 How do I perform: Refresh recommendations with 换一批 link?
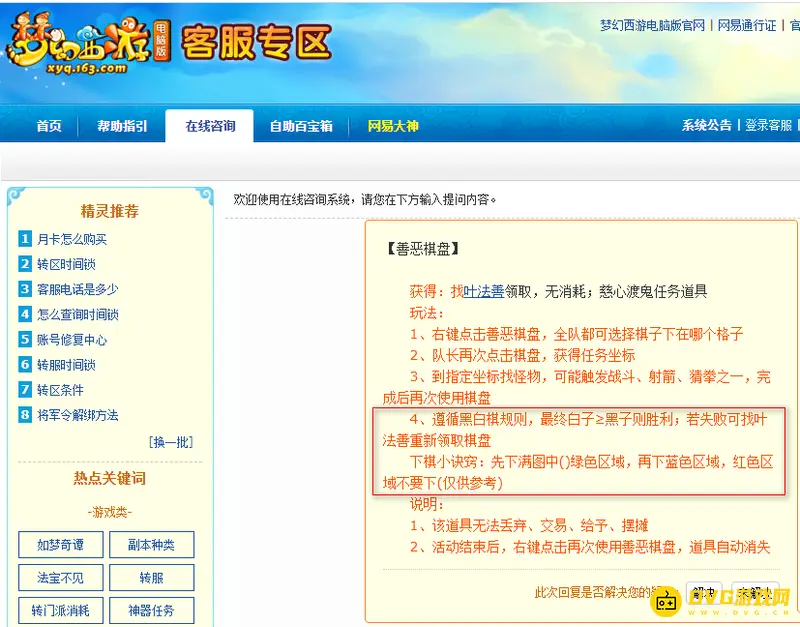click(x=171, y=442)
